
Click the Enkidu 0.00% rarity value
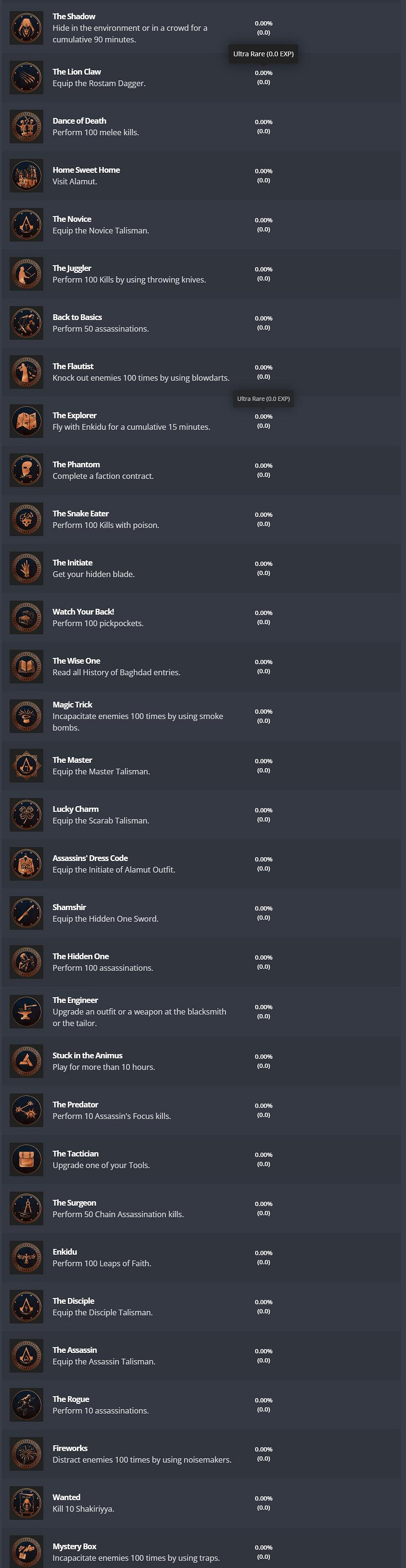264,1253
